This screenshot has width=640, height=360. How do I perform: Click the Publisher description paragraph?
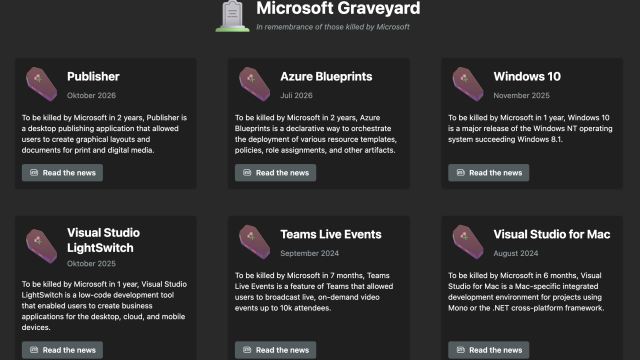104,134
